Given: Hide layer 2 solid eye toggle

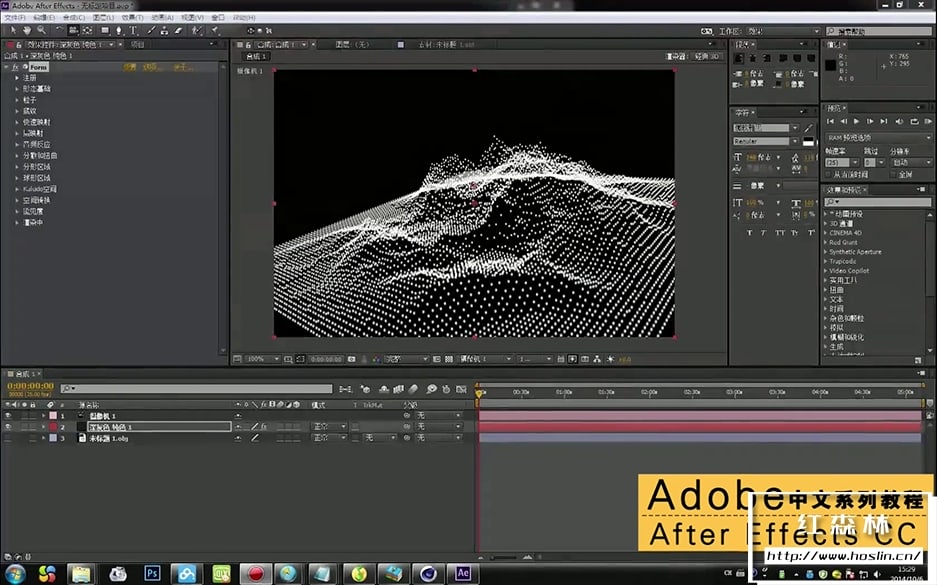Looking at the screenshot, I should (x=8, y=427).
